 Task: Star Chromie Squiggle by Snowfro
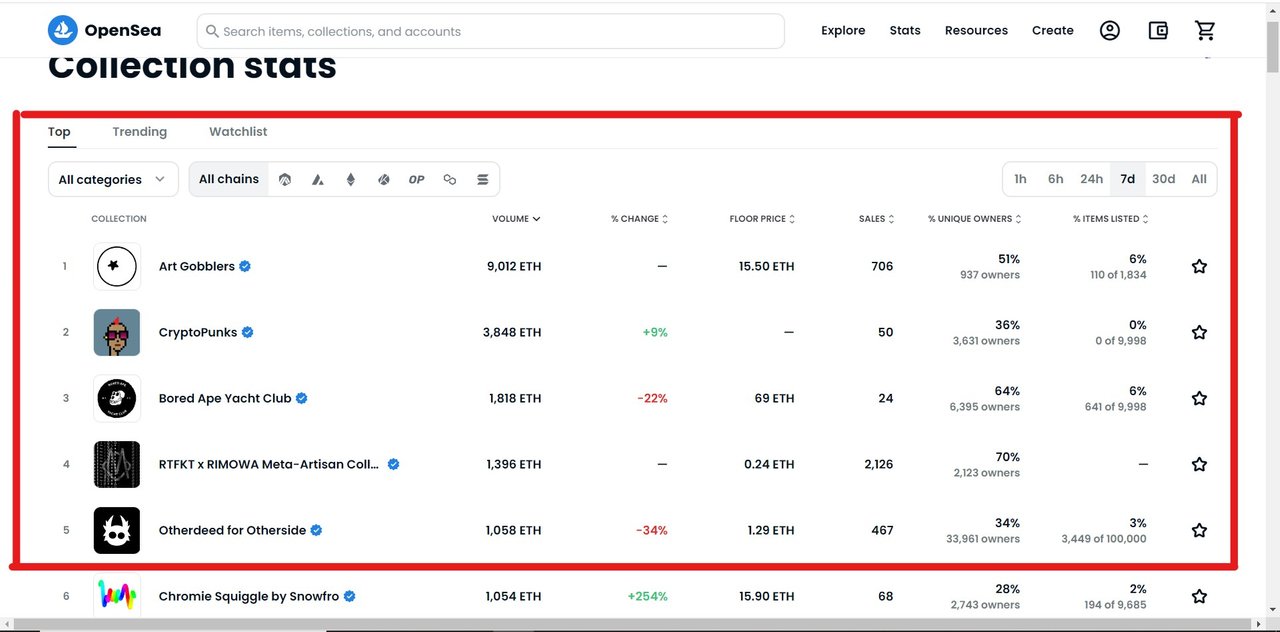click(x=1199, y=596)
